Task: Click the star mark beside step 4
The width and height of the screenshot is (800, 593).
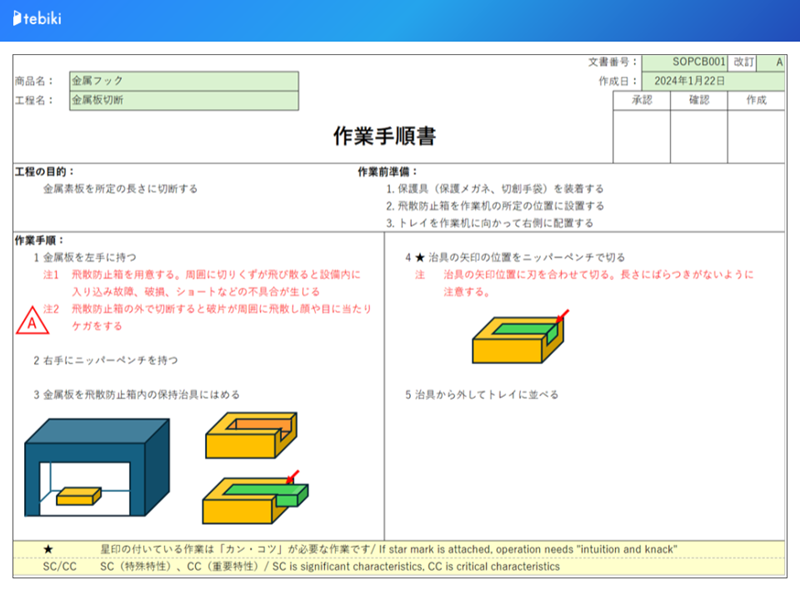Action: (x=420, y=257)
